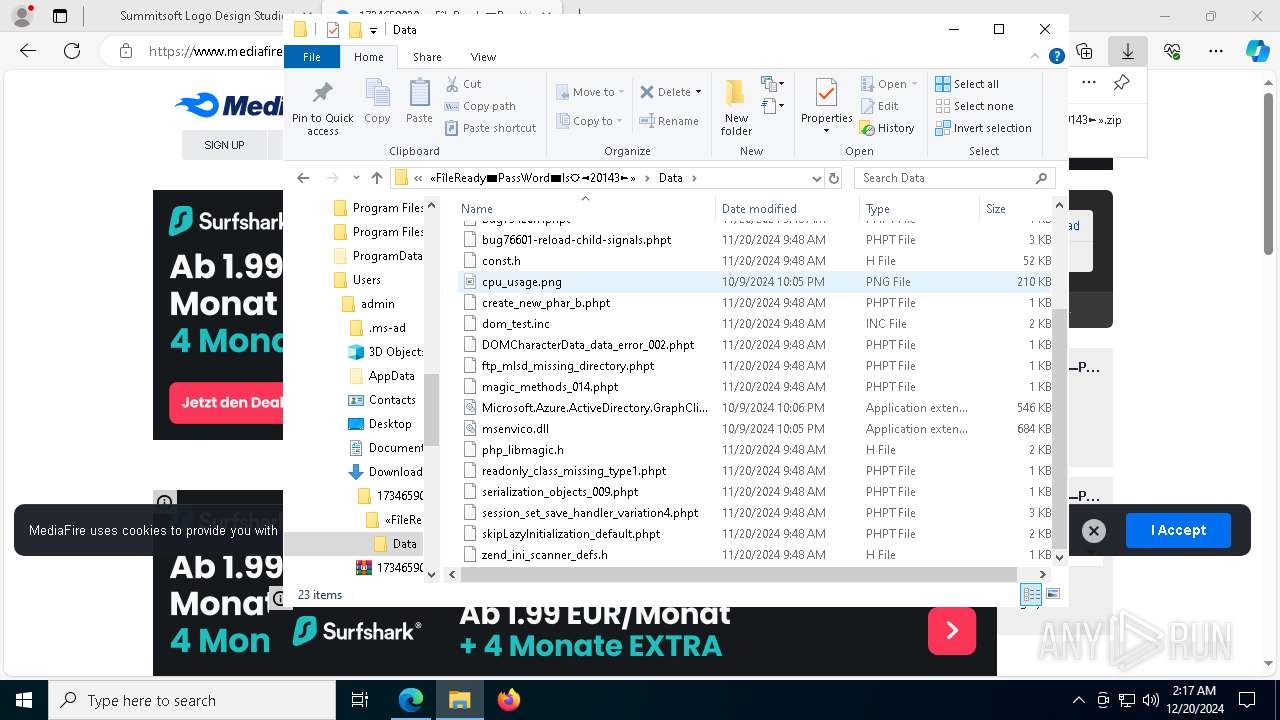This screenshot has height=720, width=1280.
Task: Open the File ribbon tab
Action: 312,57
